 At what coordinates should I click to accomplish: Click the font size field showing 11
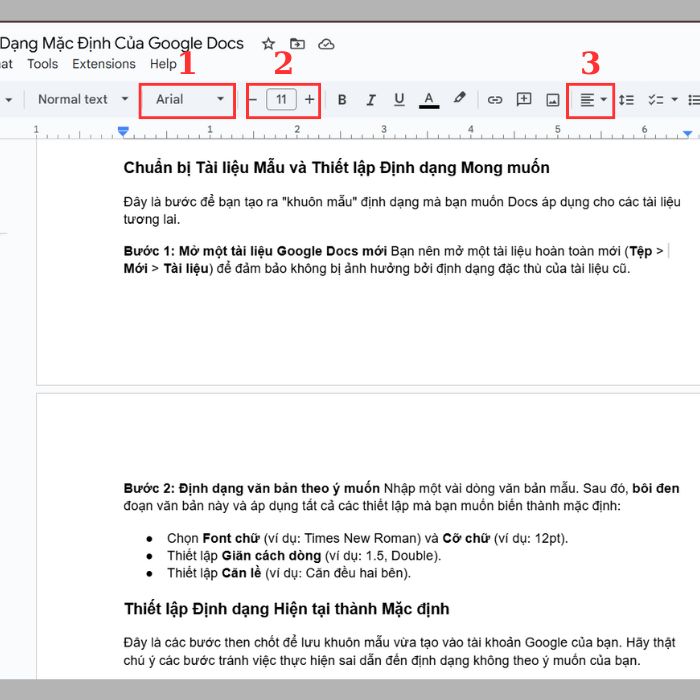click(281, 99)
